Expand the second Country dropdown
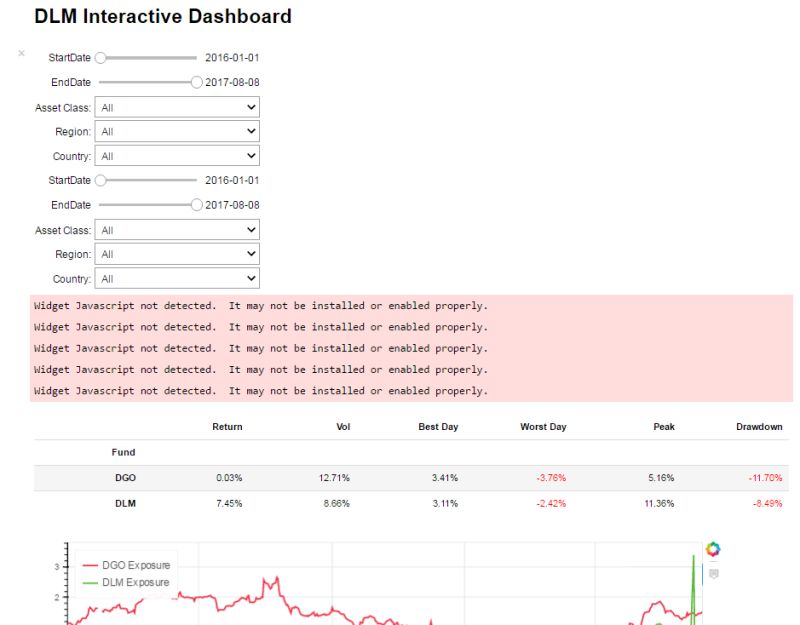The width and height of the screenshot is (800, 625). pyautogui.click(x=176, y=278)
